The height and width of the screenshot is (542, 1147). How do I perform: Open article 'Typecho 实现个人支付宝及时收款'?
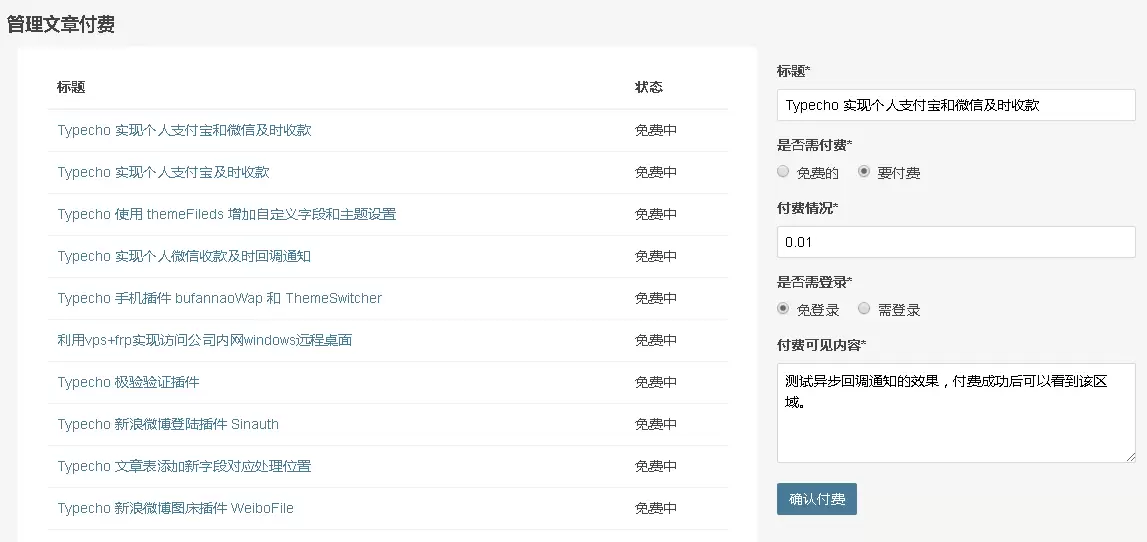(x=163, y=172)
